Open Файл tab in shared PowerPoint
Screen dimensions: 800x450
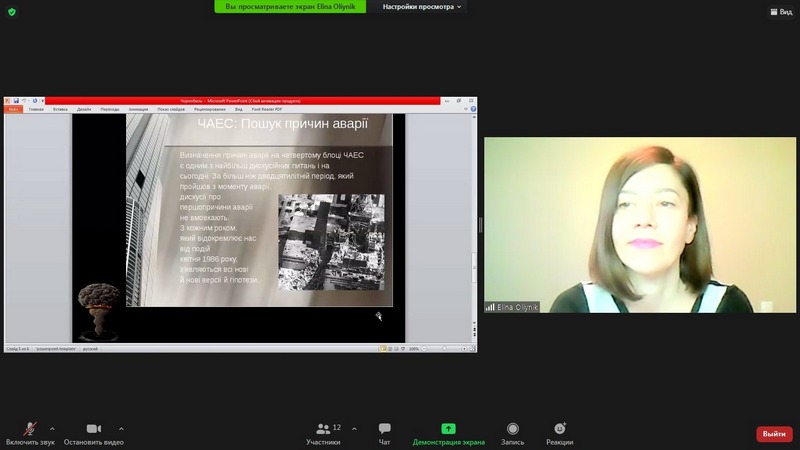[x=13, y=109]
